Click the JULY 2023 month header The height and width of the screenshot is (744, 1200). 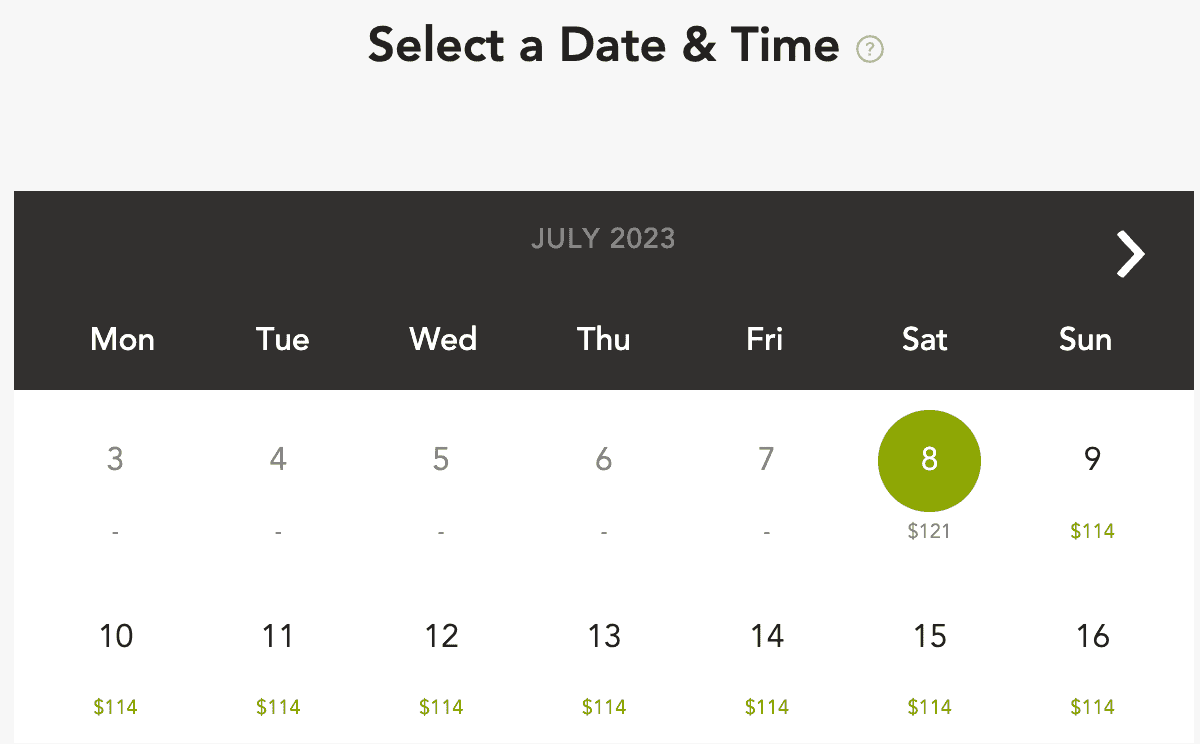(603, 239)
